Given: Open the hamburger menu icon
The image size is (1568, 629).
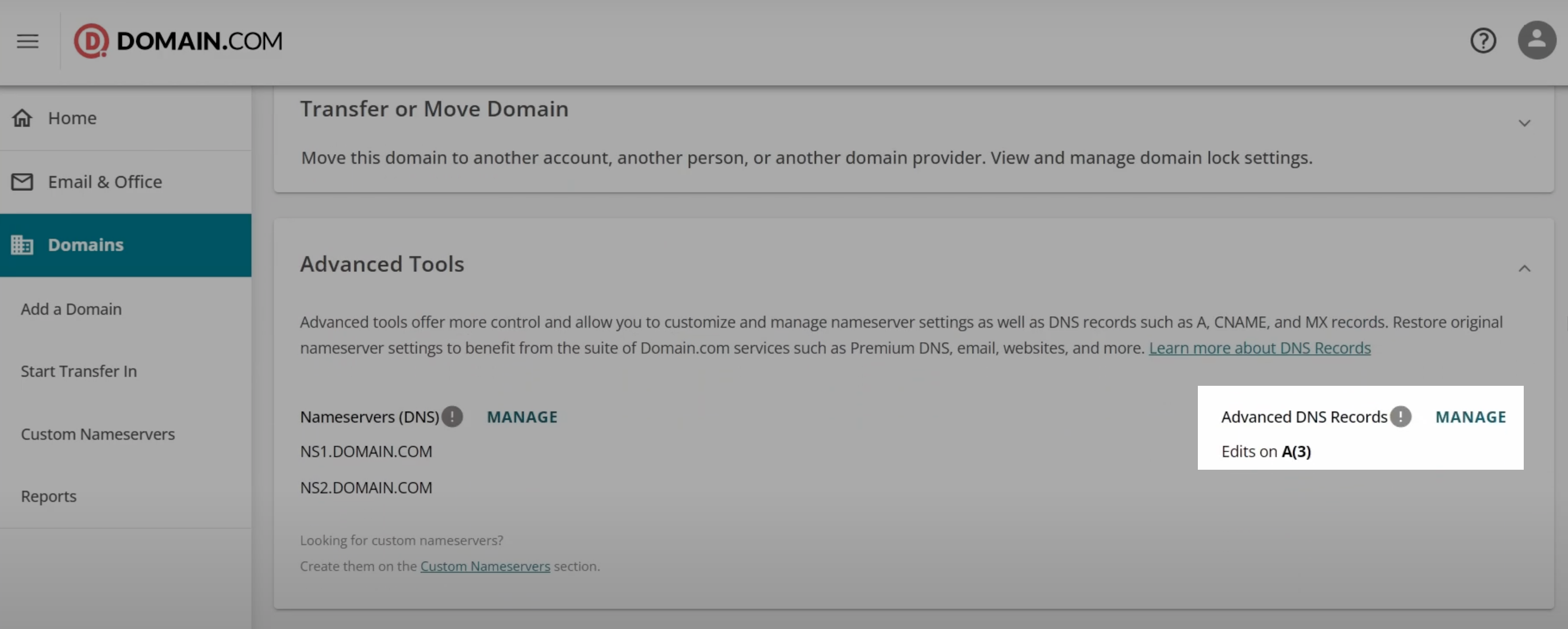Looking at the screenshot, I should click(x=28, y=41).
